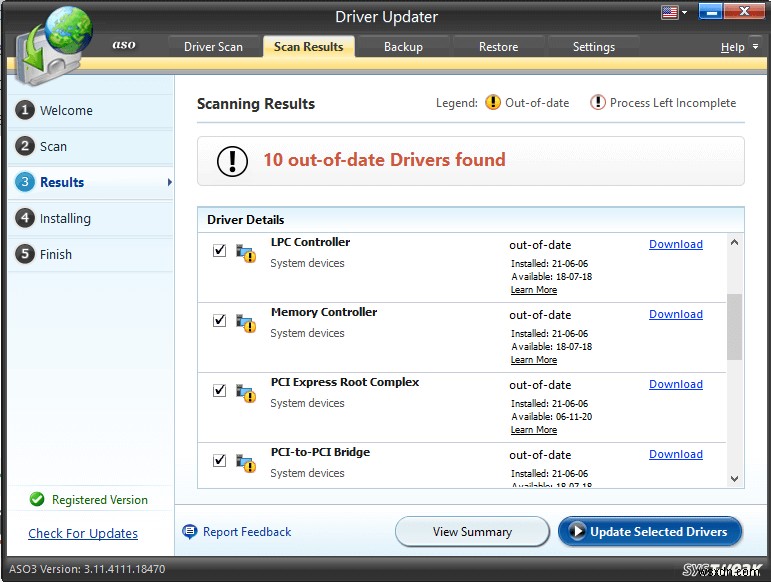The image size is (771, 582).
Task: Toggle the PCI Express Root Complex checkbox
Action: coord(220,391)
